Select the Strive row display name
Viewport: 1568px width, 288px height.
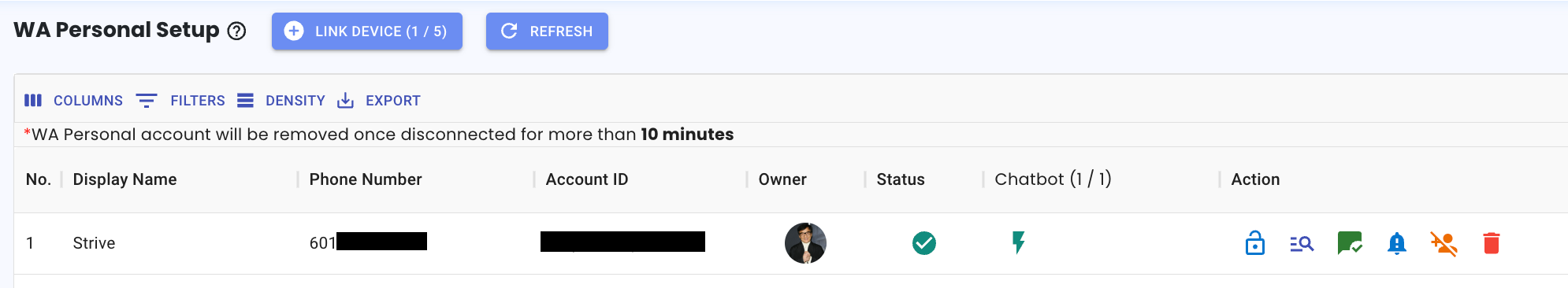94,243
